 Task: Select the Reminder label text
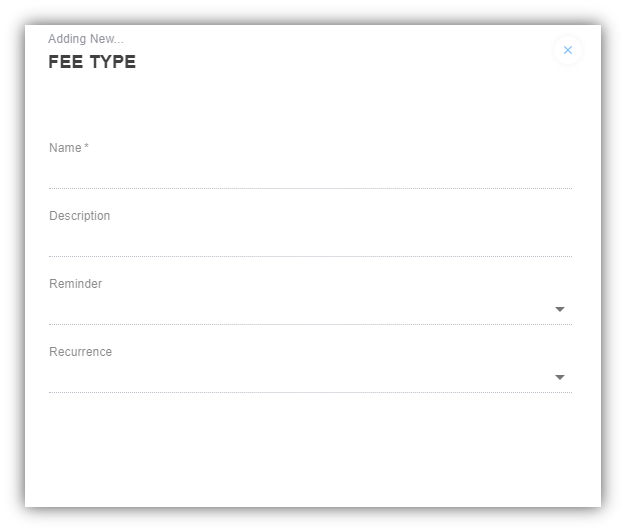click(x=75, y=284)
